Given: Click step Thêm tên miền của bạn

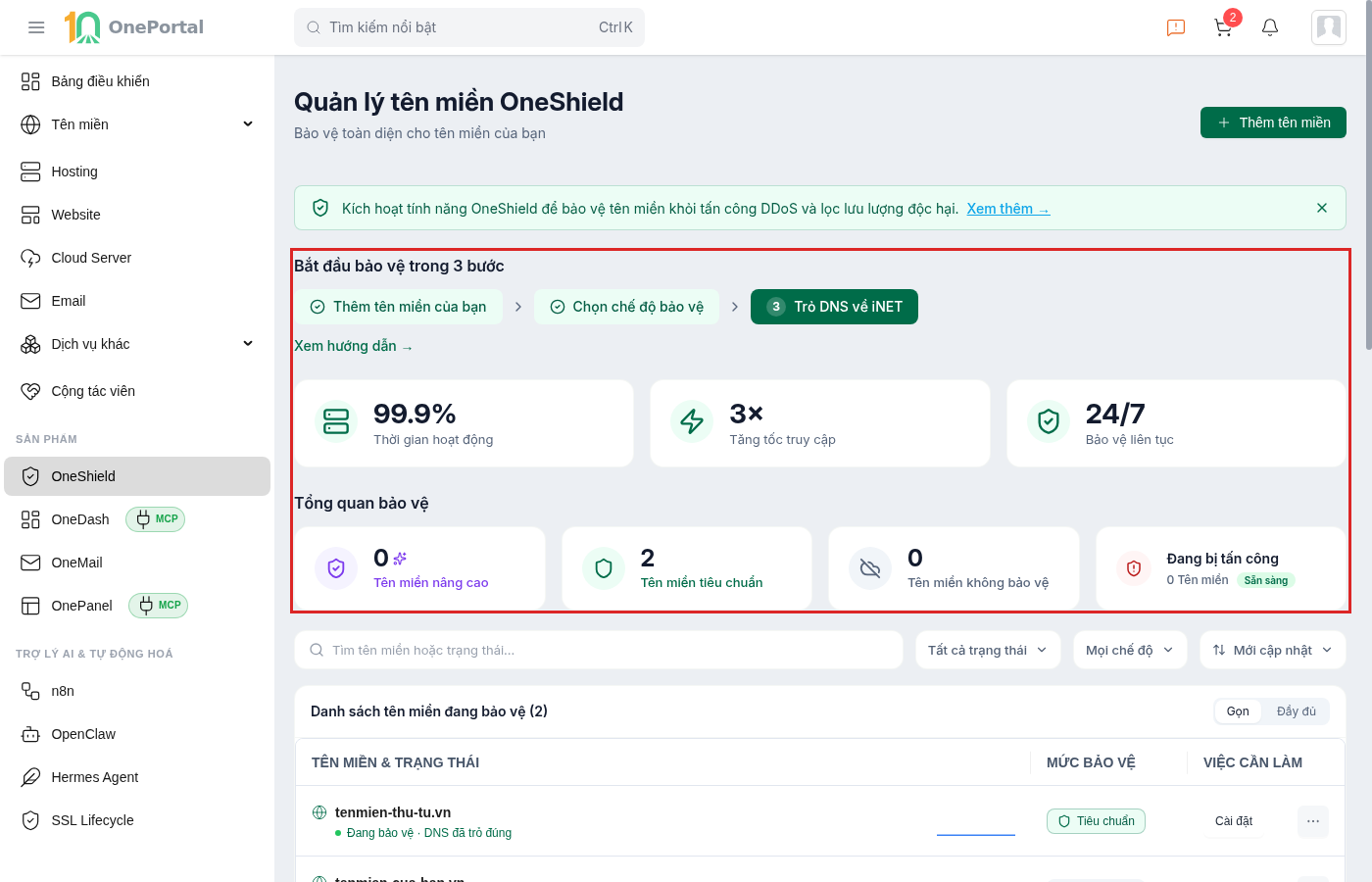Looking at the screenshot, I should (x=399, y=307).
